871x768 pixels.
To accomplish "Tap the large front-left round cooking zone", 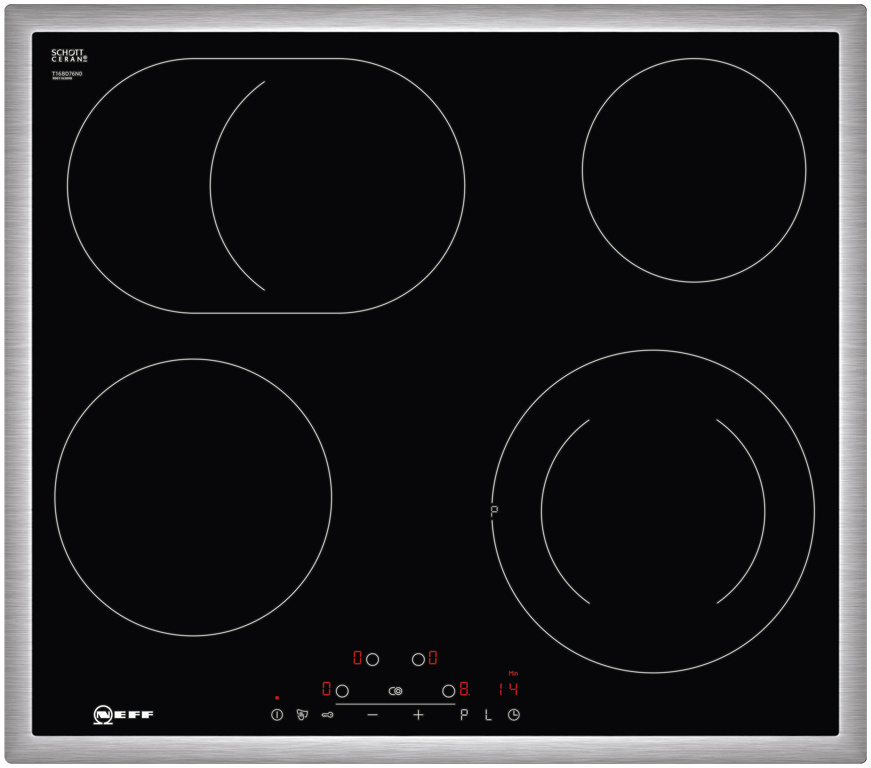I will [193, 497].
